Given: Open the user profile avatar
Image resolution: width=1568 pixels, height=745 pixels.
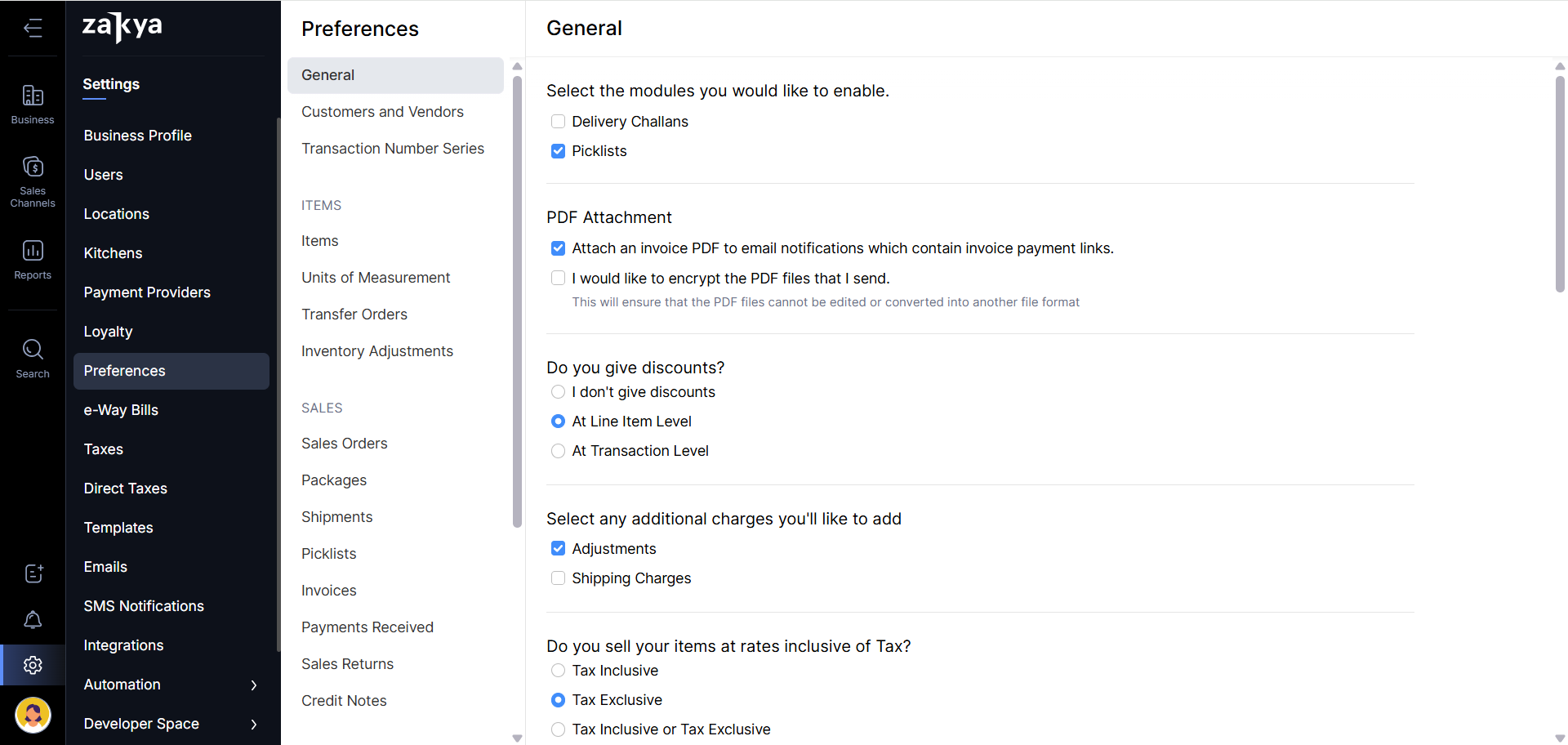Looking at the screenshot, I should 33,716.
